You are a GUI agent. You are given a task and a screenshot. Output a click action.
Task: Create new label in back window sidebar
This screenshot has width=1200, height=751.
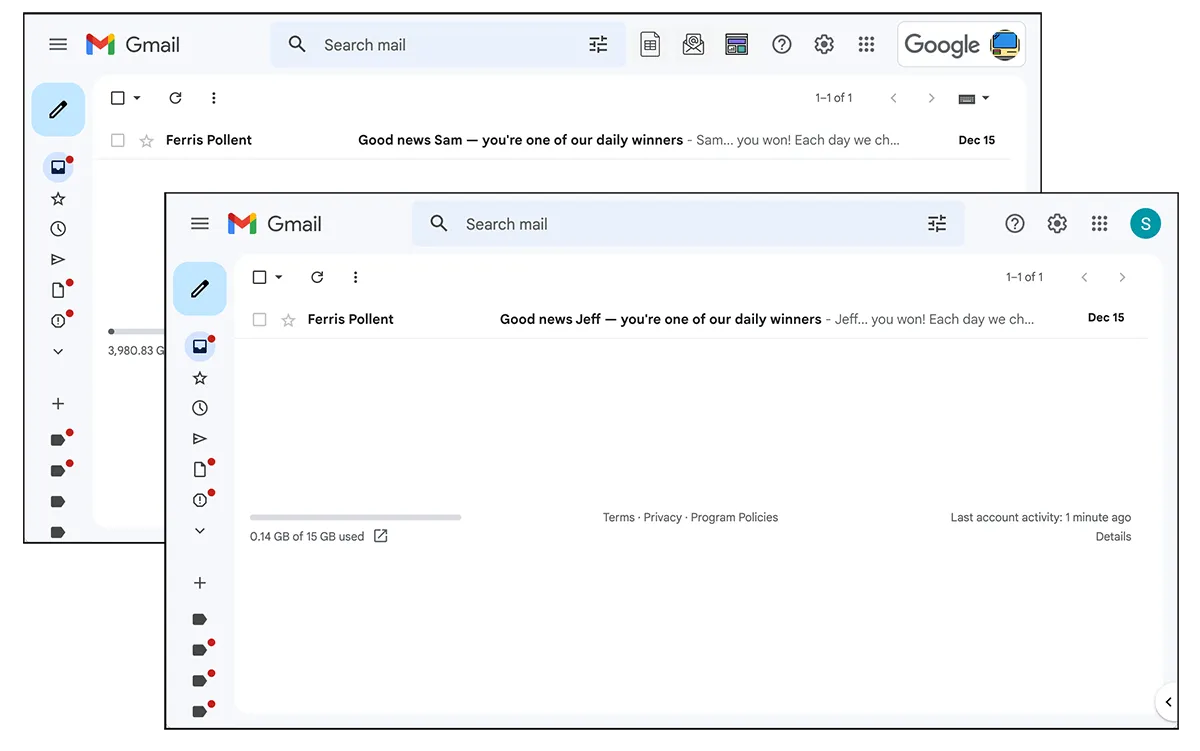coord(58,404)
